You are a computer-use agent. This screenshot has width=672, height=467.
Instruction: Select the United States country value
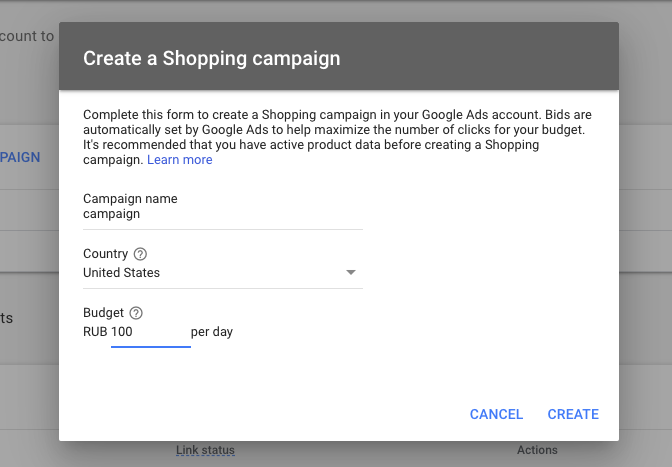click(x=121, y=273)
